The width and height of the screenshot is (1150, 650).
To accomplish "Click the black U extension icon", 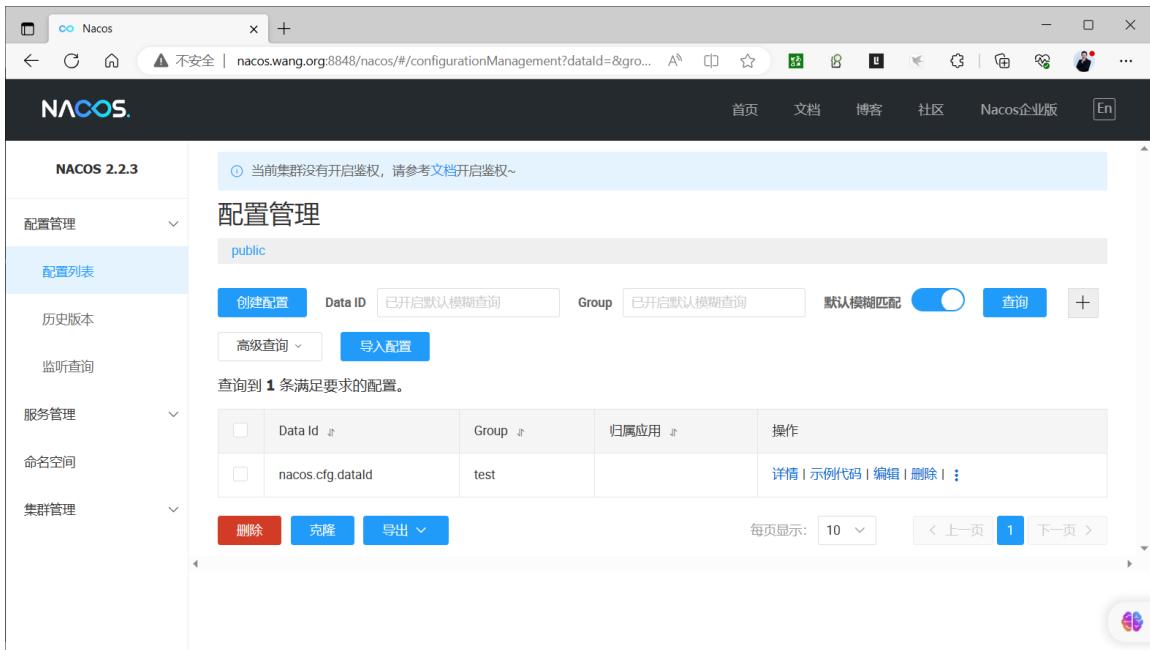I will 876,61.
